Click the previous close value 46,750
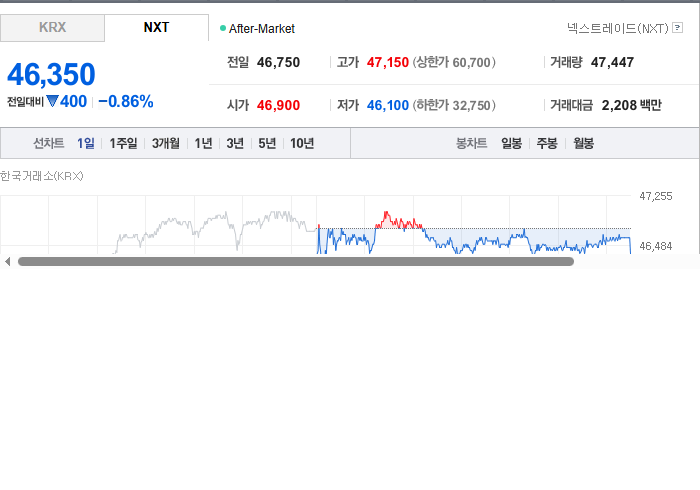 pyautogui.click(x=278, y=62)
